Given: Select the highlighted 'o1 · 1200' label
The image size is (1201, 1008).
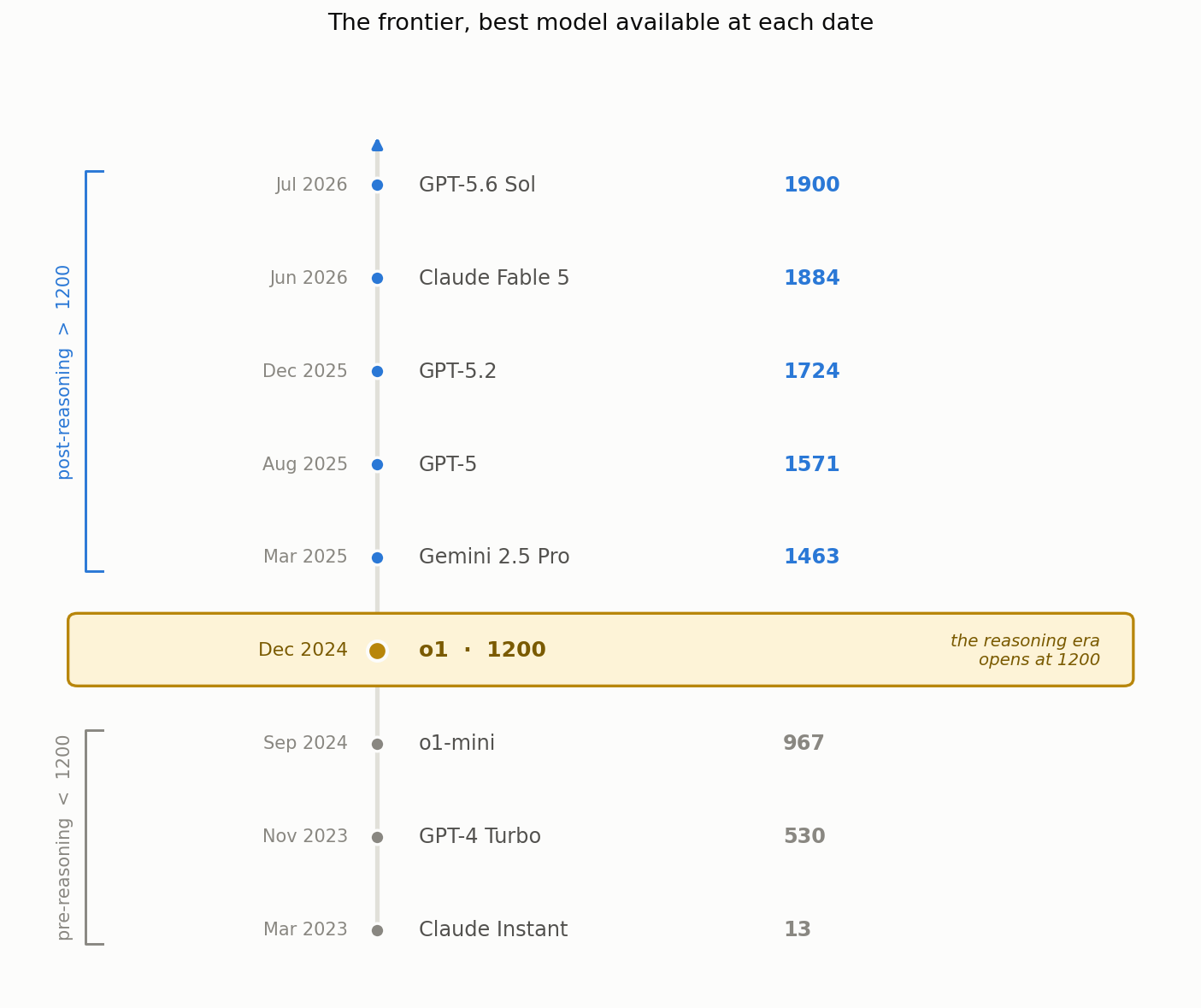Looking at the screenshot, I should point(482,651).
